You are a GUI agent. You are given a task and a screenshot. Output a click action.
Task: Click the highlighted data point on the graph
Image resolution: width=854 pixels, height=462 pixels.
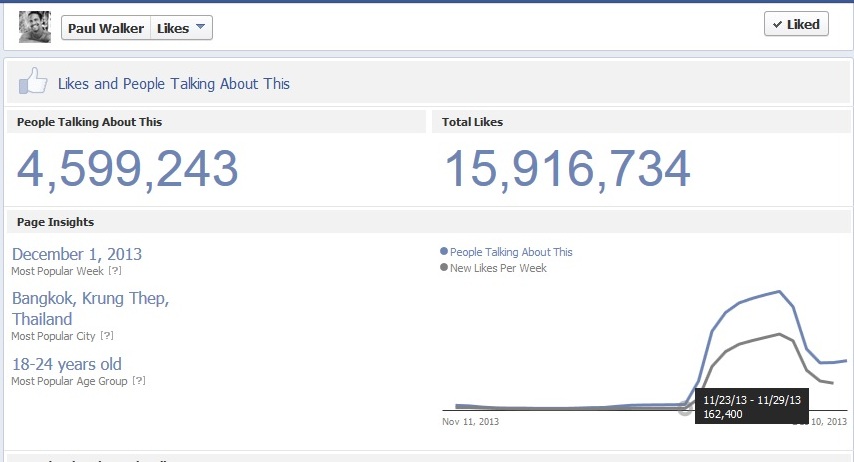click(x=685, y=408)
